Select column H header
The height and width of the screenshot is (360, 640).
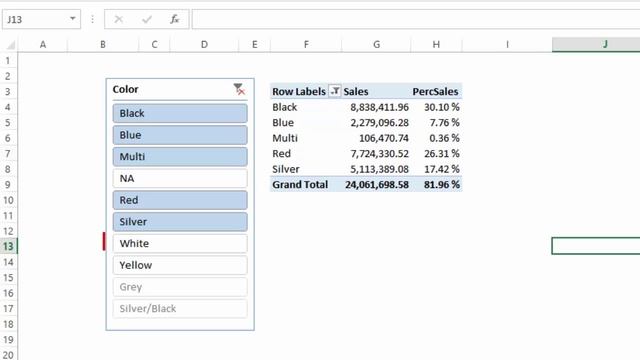coord(436,44)
